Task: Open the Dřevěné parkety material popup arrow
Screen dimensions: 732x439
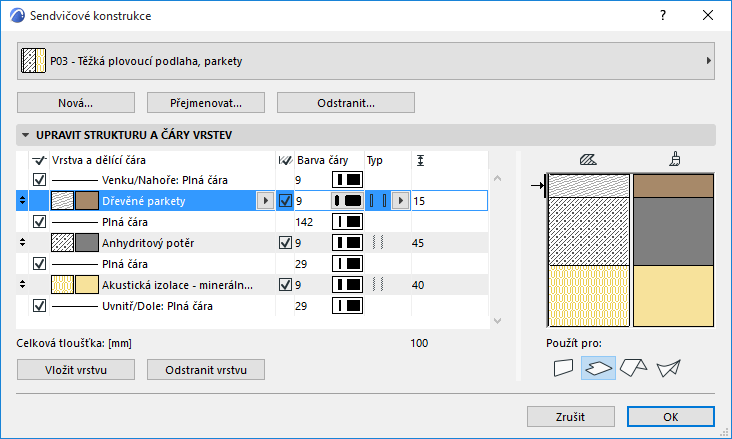Action: 264,201
